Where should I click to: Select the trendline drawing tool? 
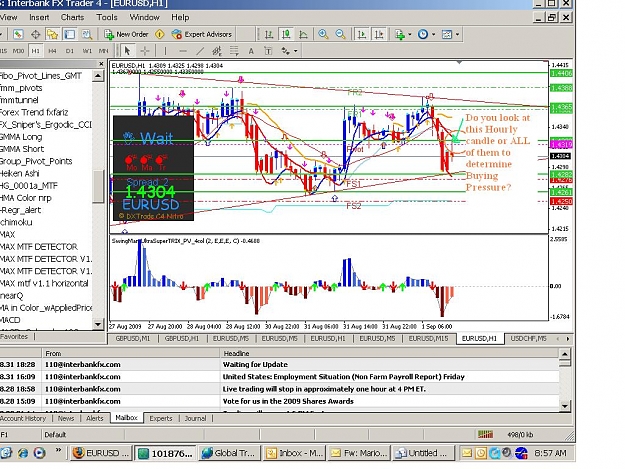coord(200,51)
